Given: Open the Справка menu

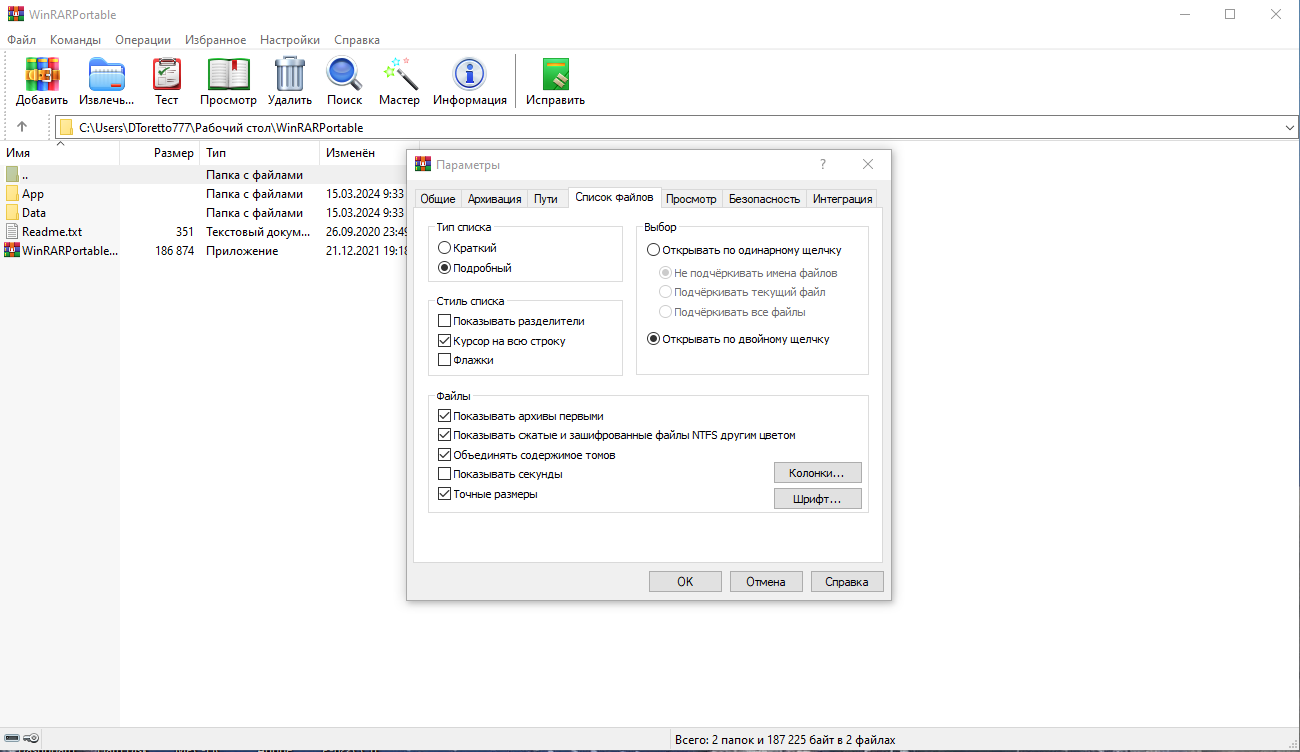Looking at the screenshot, I should (357, 40).
